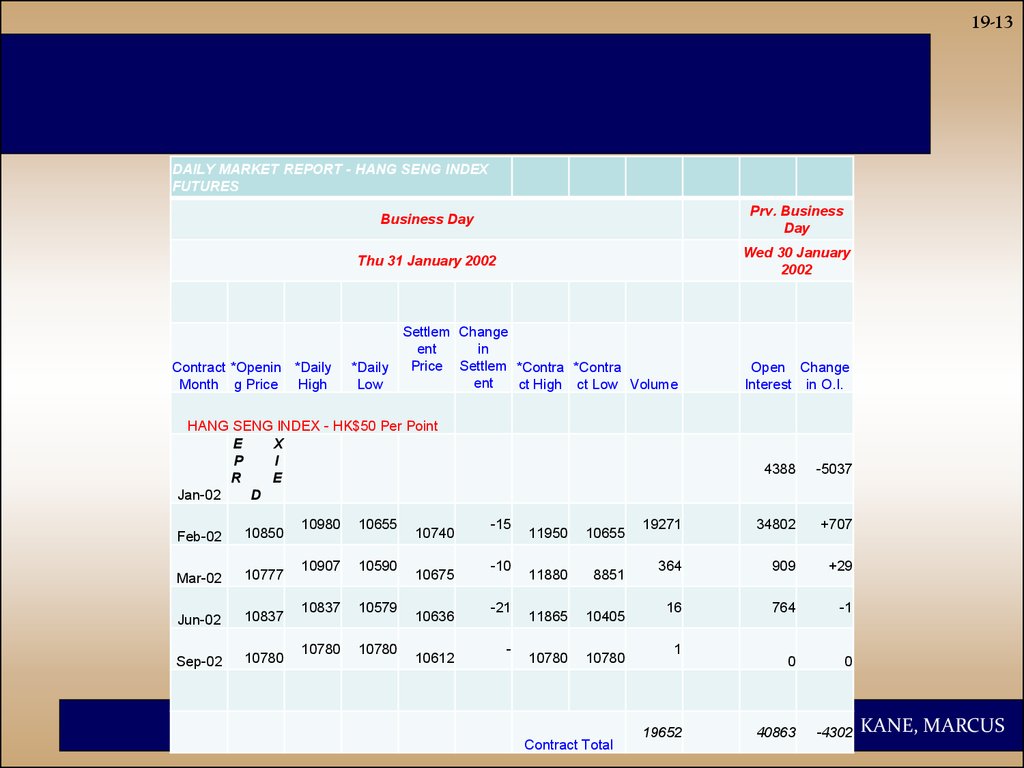Click Mar-02 opening price 10777

pyautogui.click(x=264, y=575)
